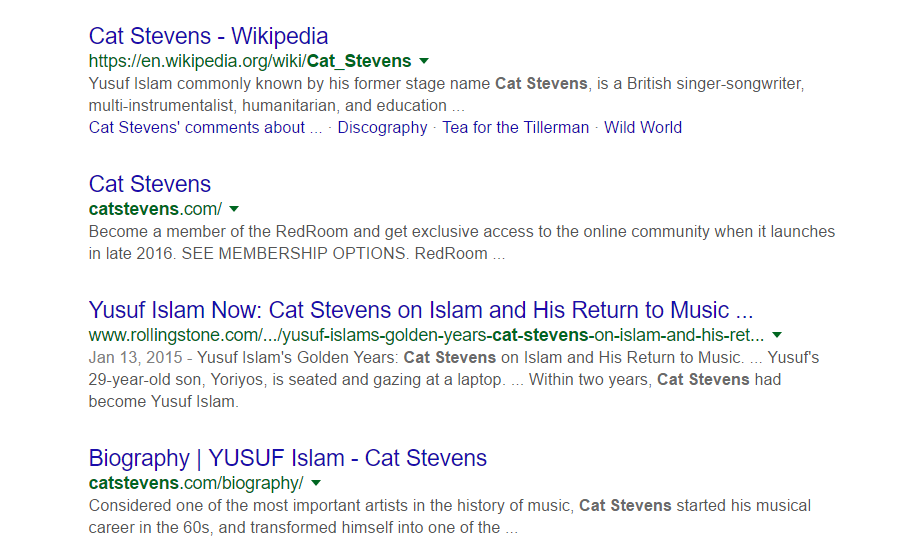
Task: Open the Cat Stevens - Wikipedia result title
Action: [x=208, y=36]
